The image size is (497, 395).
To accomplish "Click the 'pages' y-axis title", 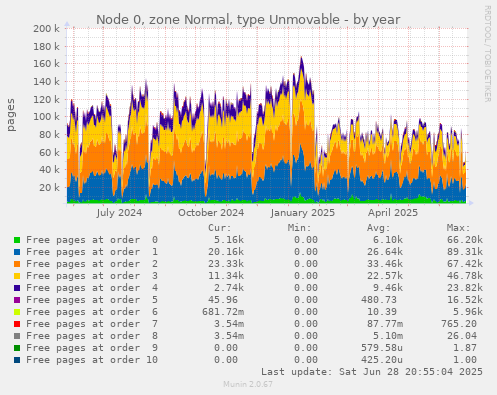I will pos(11,115).
